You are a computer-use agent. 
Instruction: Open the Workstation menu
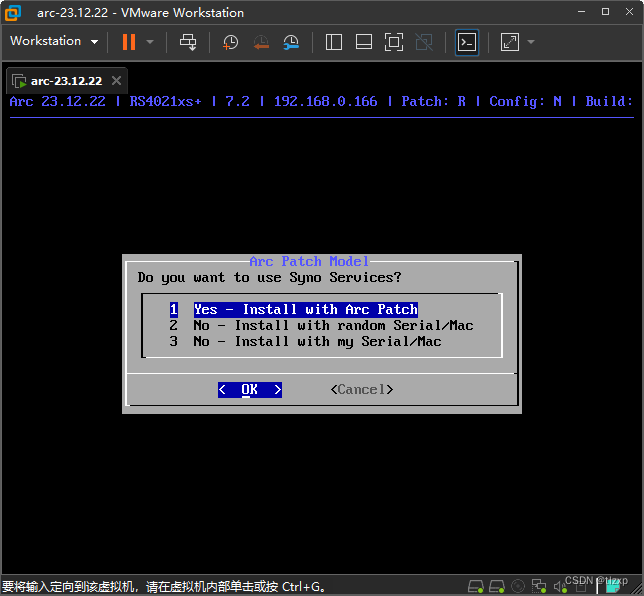tap(54, 41)
